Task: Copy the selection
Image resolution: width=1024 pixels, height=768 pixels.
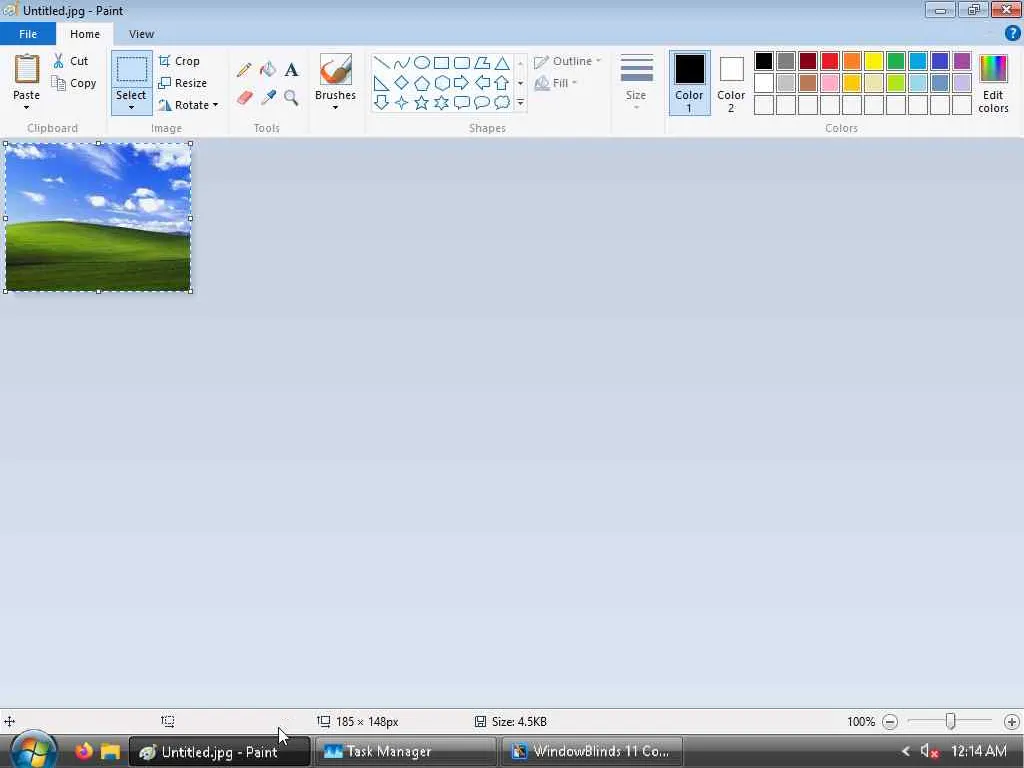Action: [74, 83]
